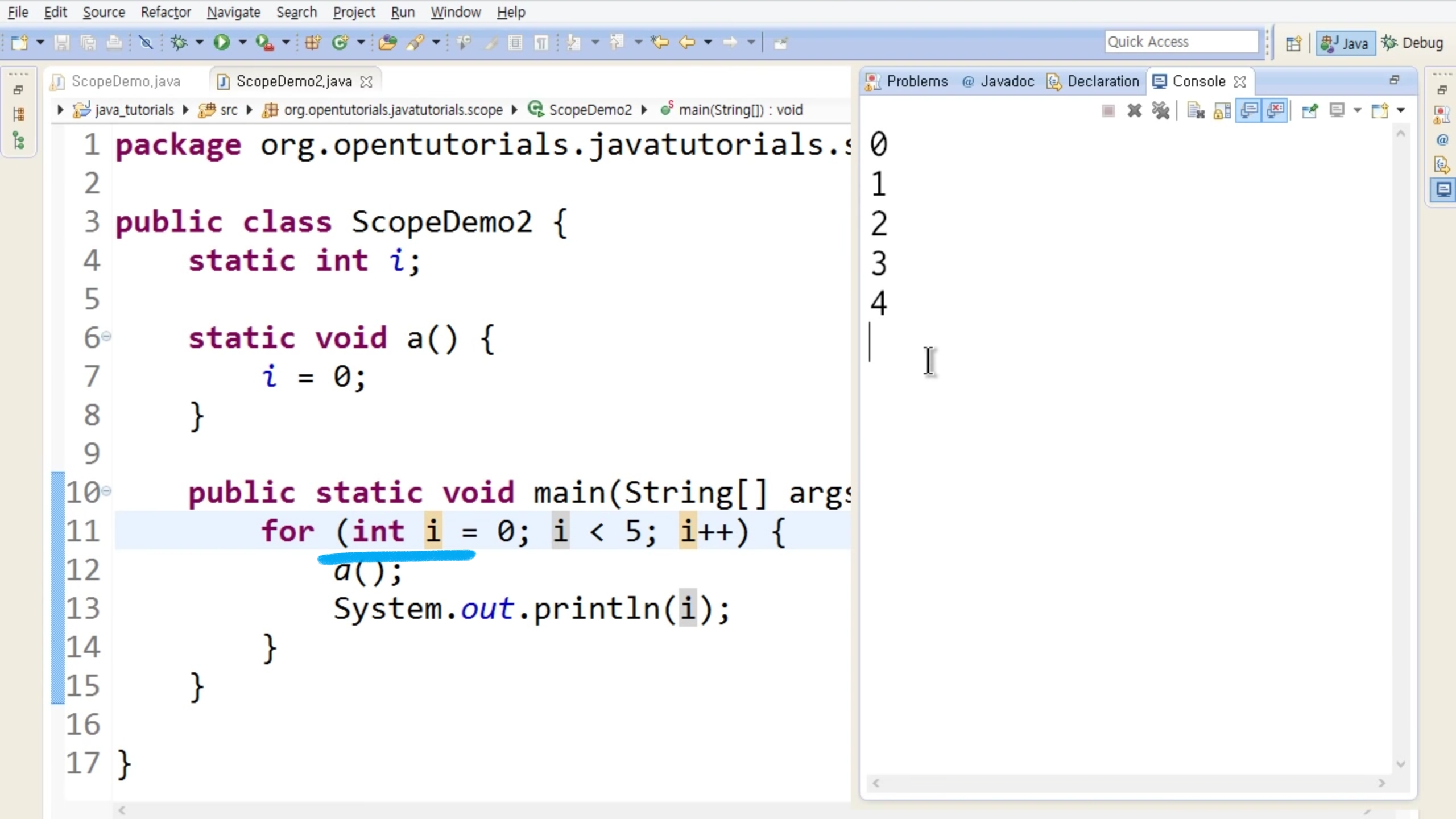Image resolution: width=1456 pixels, height=819 pixels.
Task: Open dropdown arrow next to Run icon
Action: click(242, 43)
